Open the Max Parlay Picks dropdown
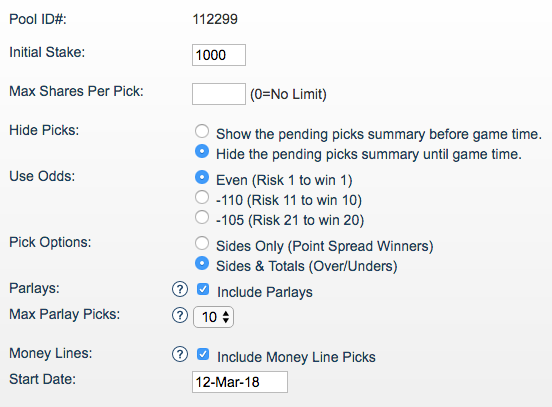The image size is (552, 407). (213, 317)
